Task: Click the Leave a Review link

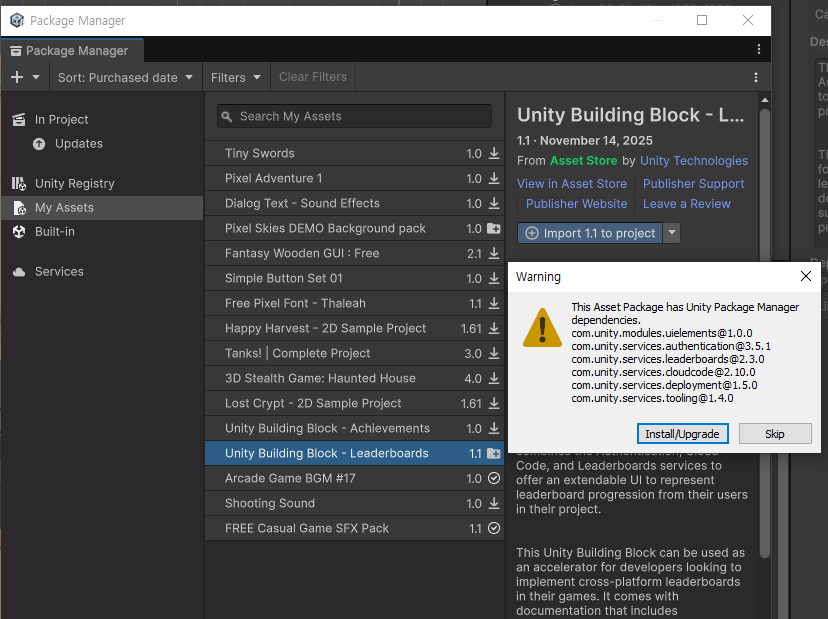Action: point(686,204)
